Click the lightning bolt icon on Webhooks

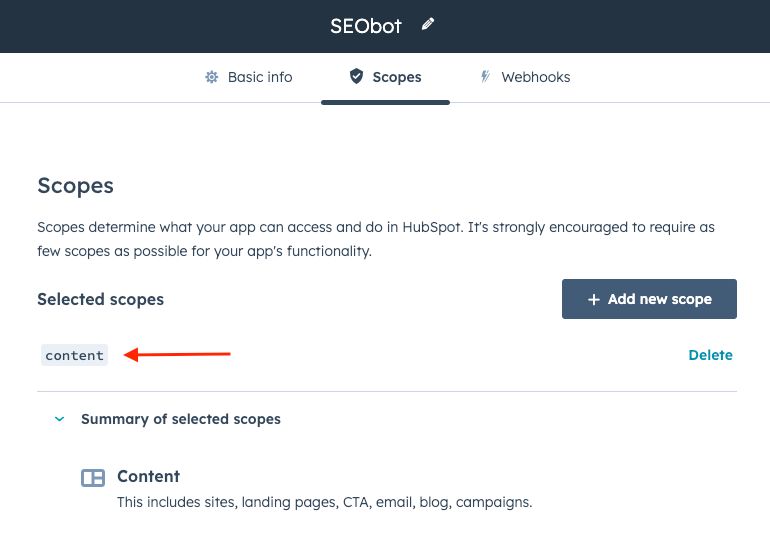pos(485,77)
